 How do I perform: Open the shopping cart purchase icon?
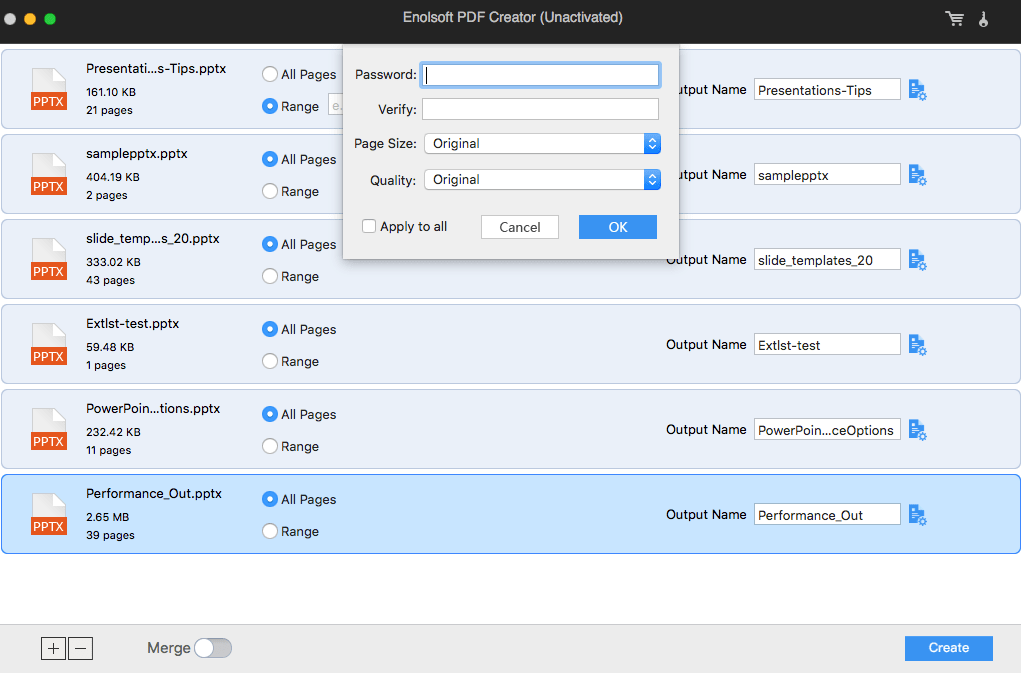[x=955, y=19]
